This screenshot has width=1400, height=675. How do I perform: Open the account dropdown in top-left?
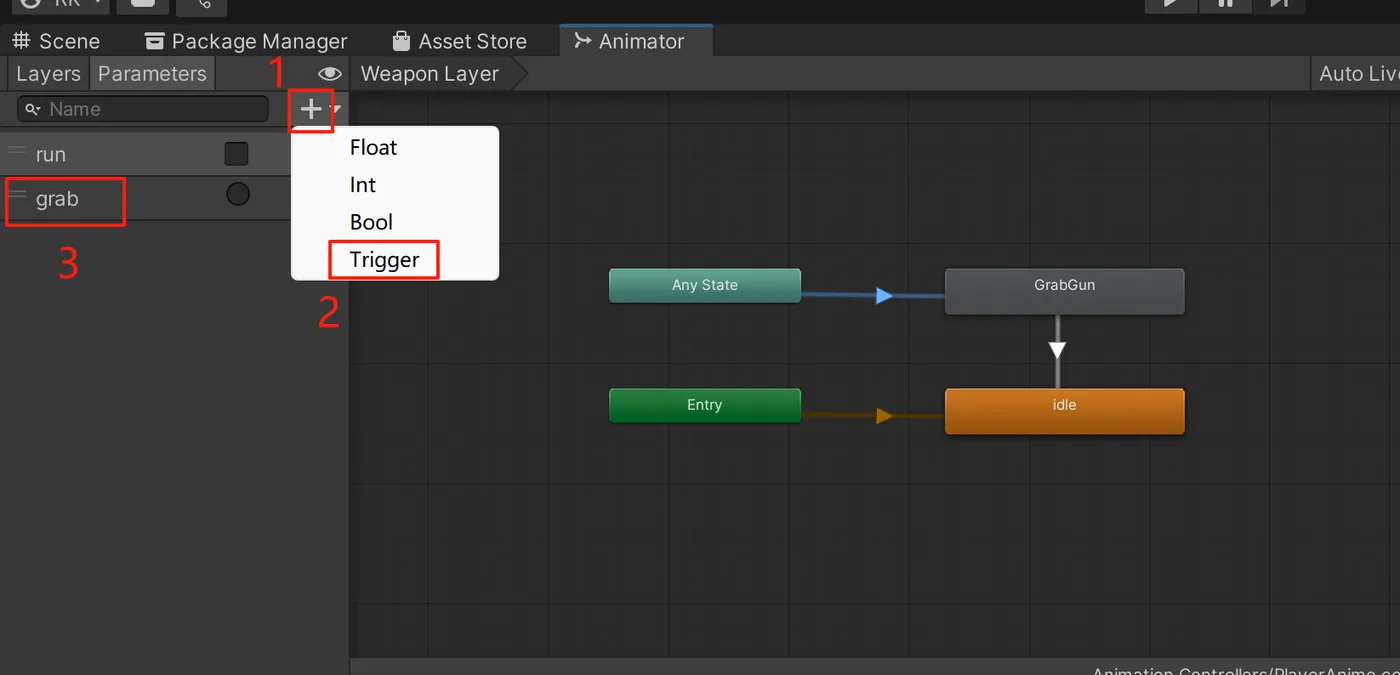coord(62,4)
